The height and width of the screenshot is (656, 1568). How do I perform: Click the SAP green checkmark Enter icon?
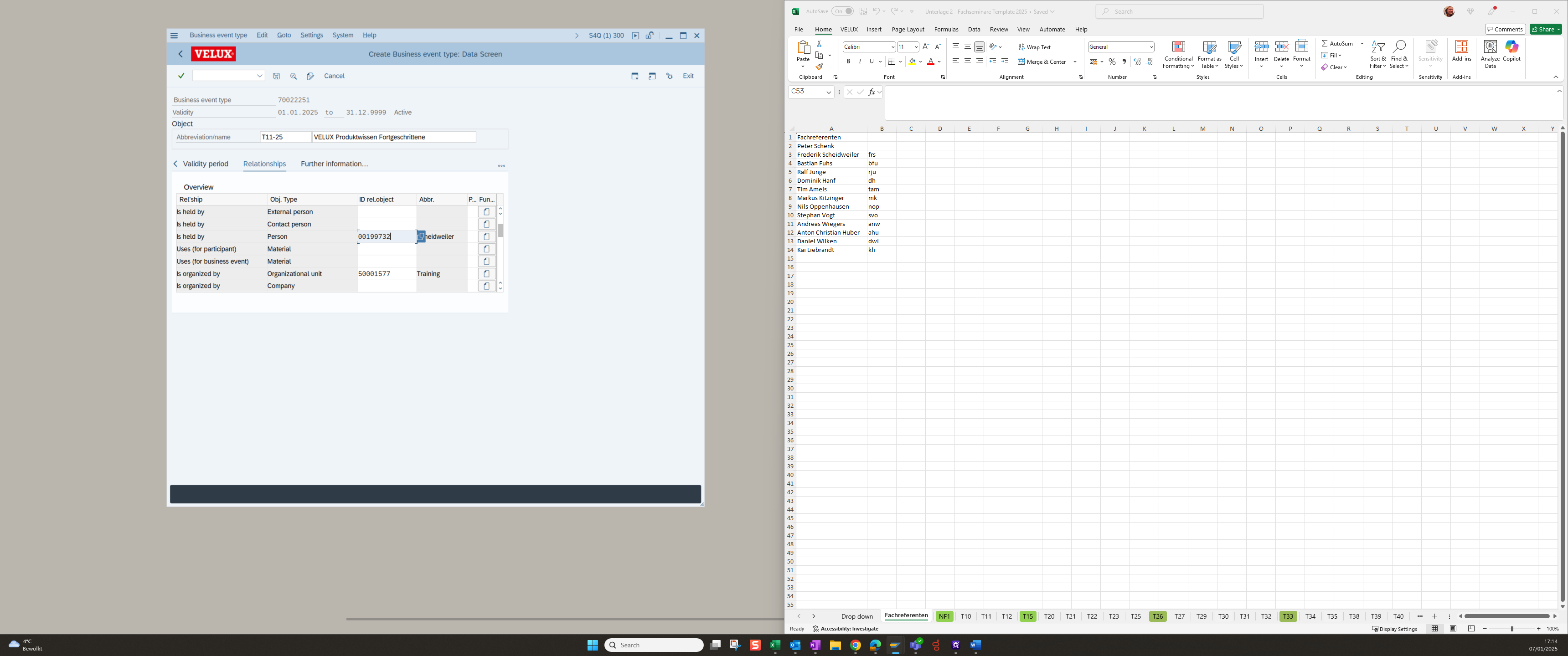(x=181, y=76)
